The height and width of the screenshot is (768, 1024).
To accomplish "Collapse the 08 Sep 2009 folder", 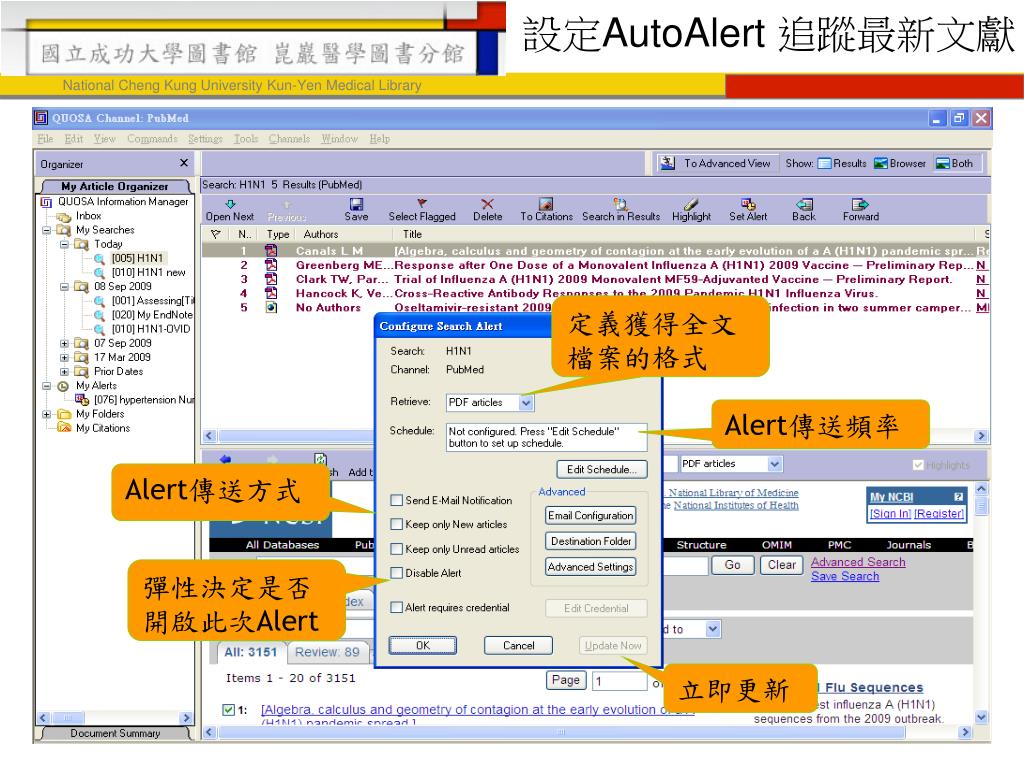I will pos(64,287).
